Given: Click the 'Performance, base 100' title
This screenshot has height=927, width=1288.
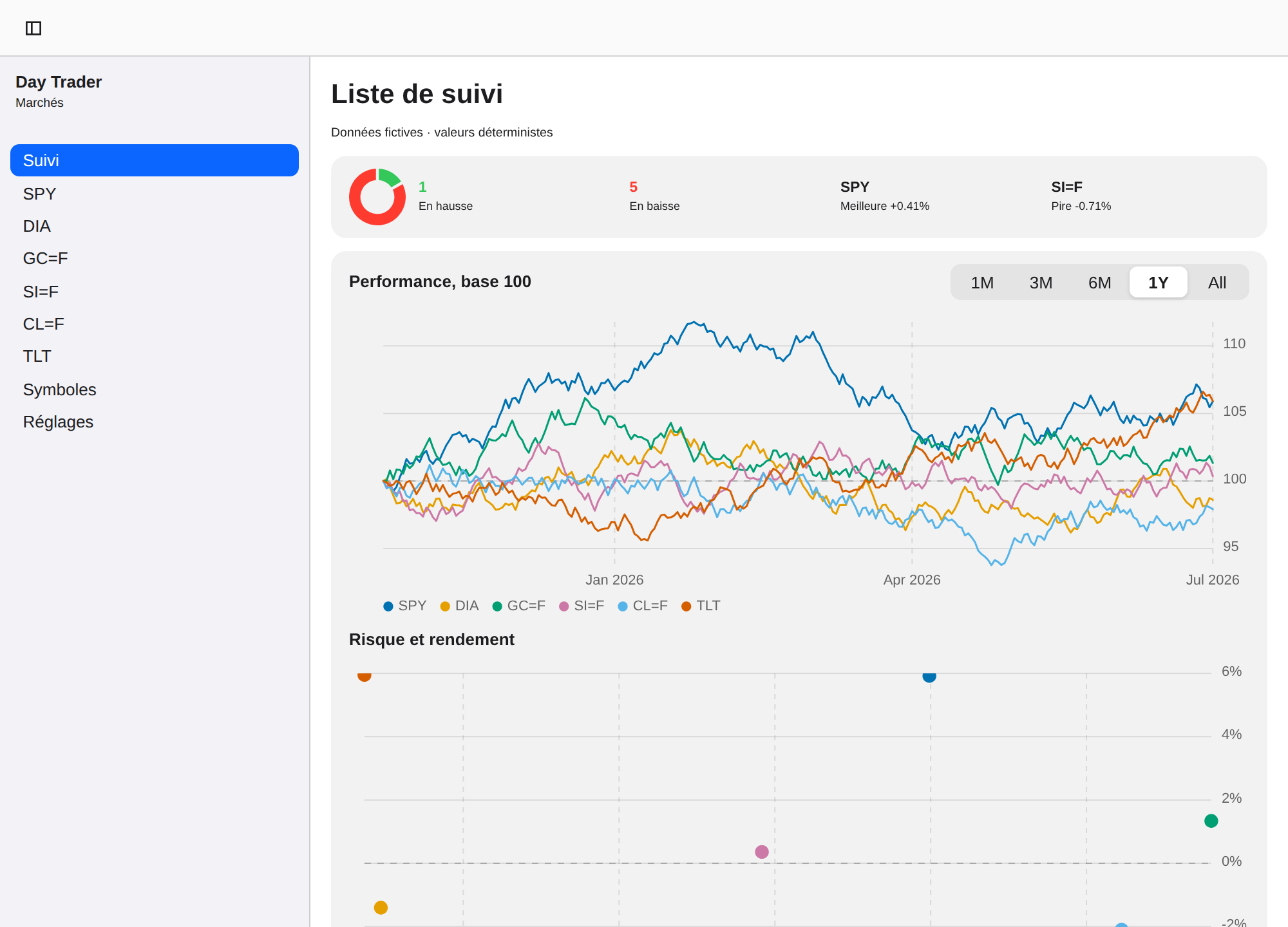Looking at the screenshot, I should click(440, 282).
